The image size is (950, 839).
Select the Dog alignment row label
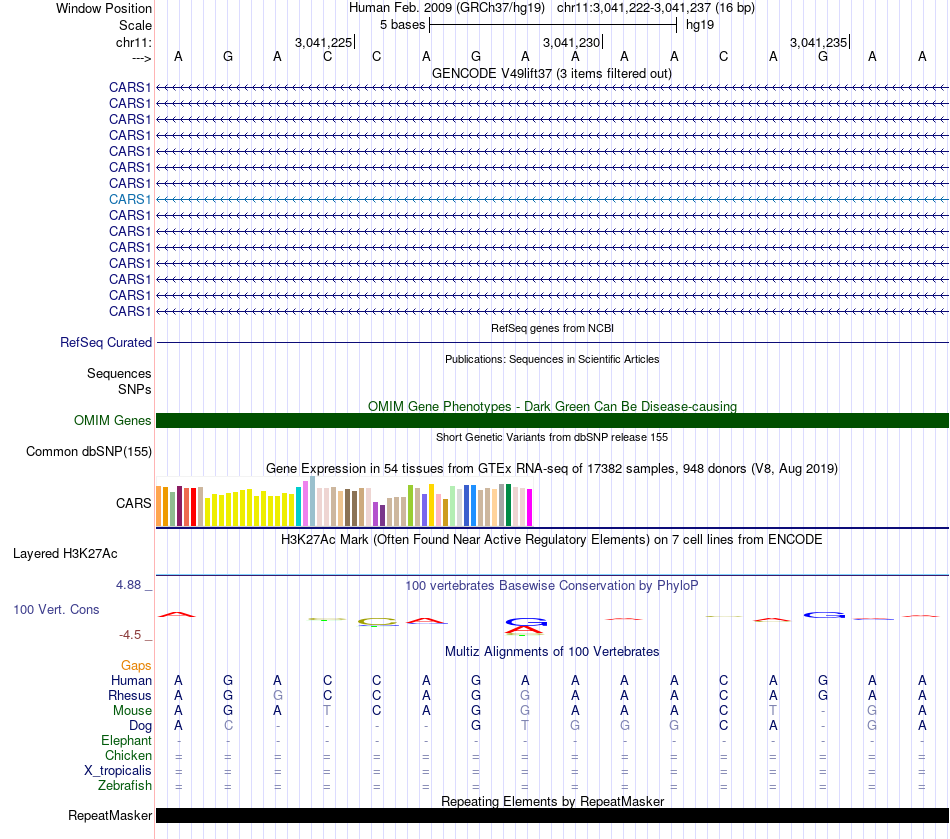click(140, 726)
